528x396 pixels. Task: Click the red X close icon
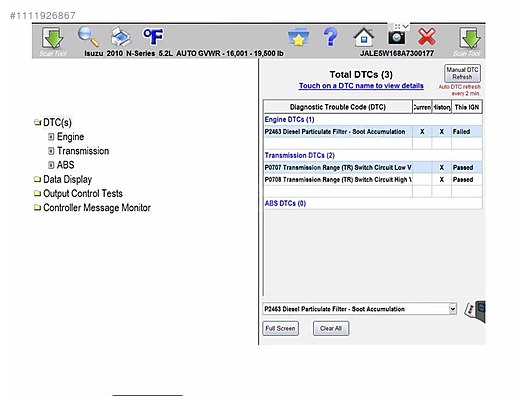click(427, 37)
